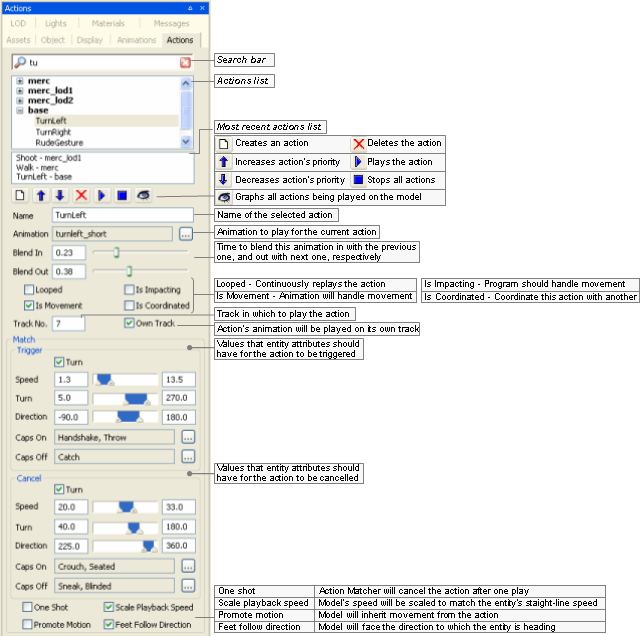The width and height of the screenshot is (640, 636).
Task: Enable the One Shot checkbox
Action: [x=27, y=607]
